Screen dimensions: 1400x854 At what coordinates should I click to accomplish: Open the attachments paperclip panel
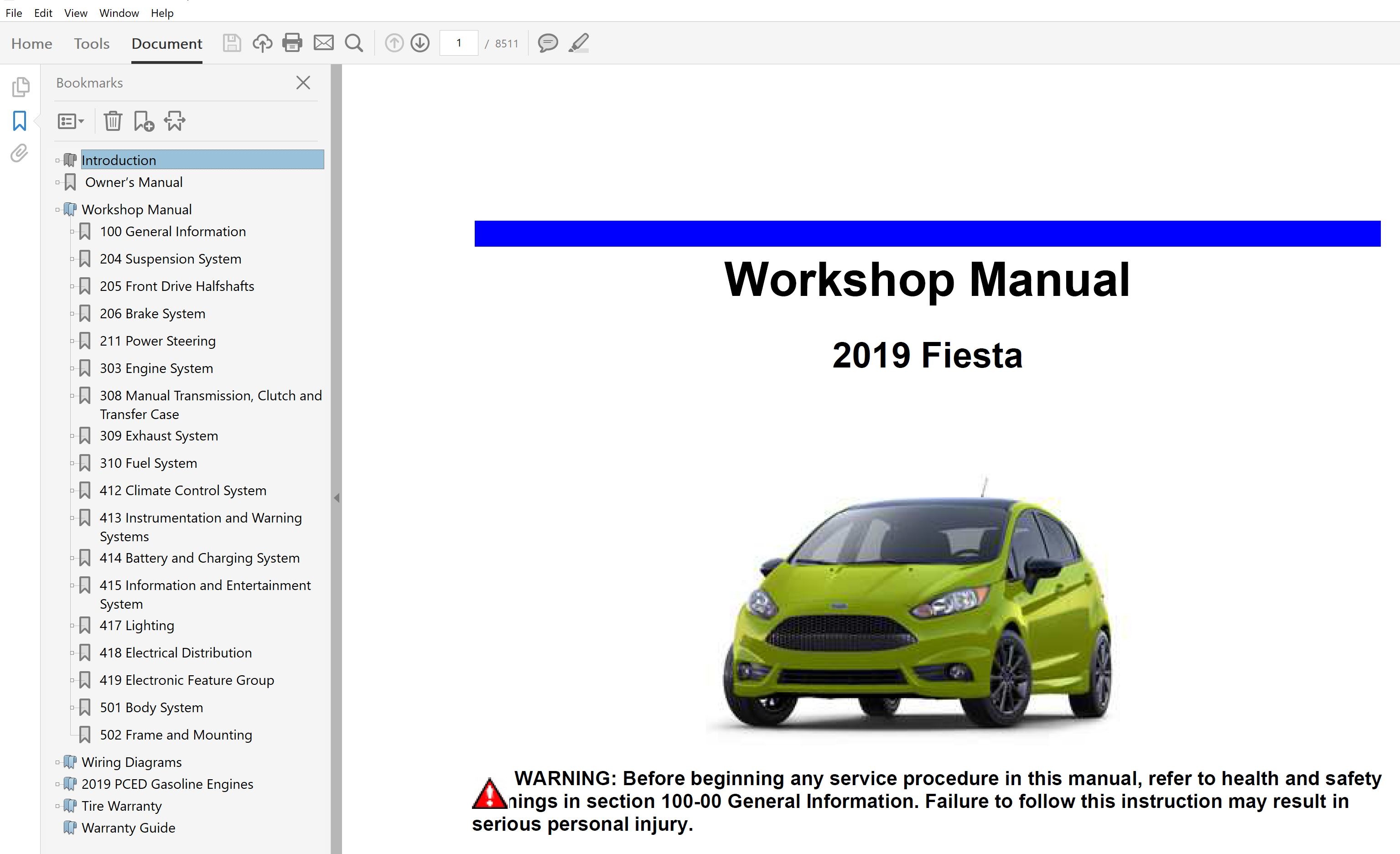coord(19,153)
